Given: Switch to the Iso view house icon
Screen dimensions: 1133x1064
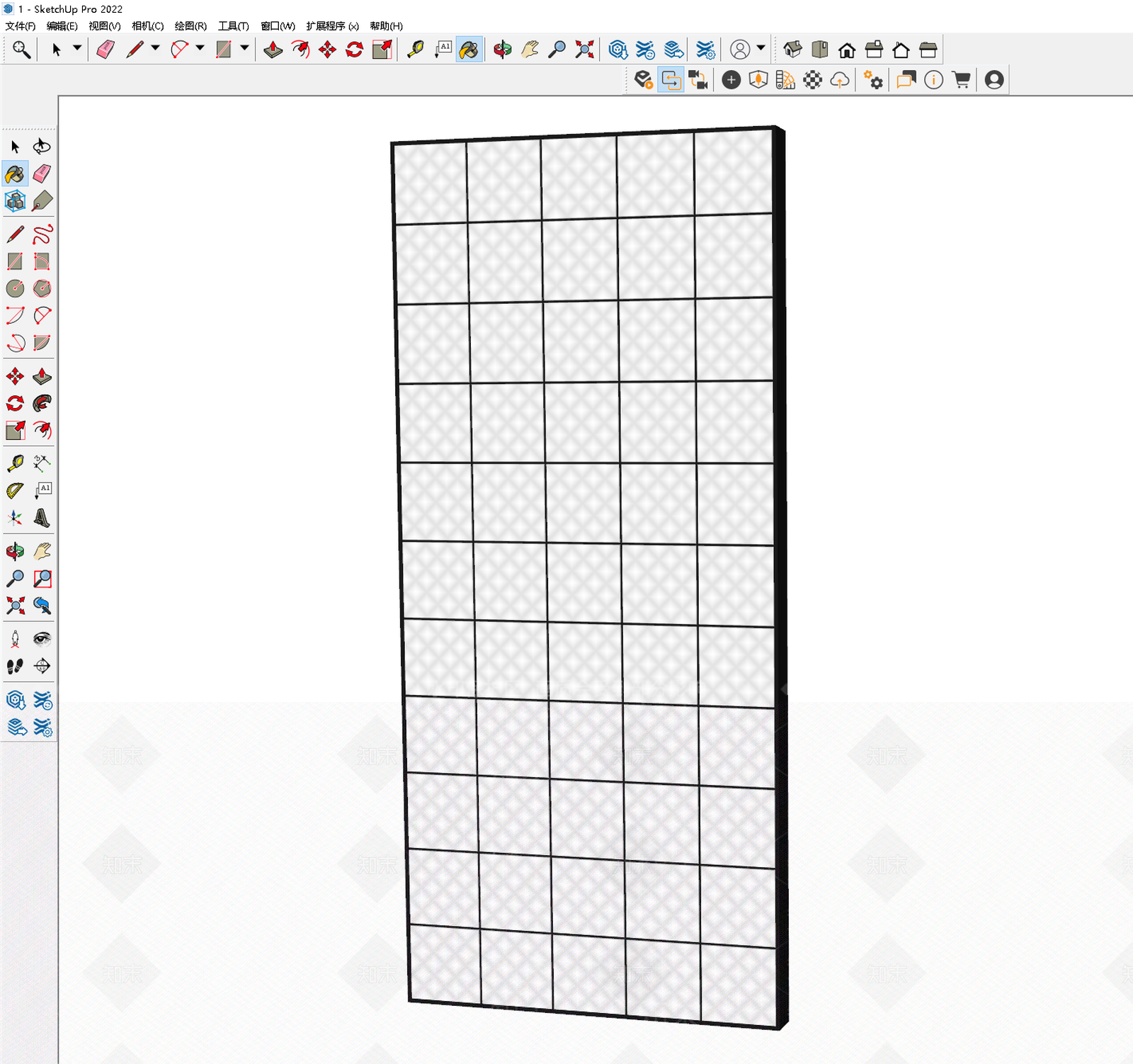Looking at the screenshot, I should tap(793, 50).
